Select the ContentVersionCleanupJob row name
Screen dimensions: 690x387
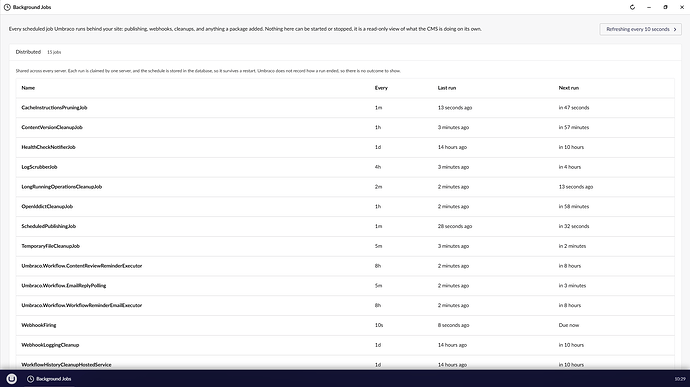tap(52, 127)
